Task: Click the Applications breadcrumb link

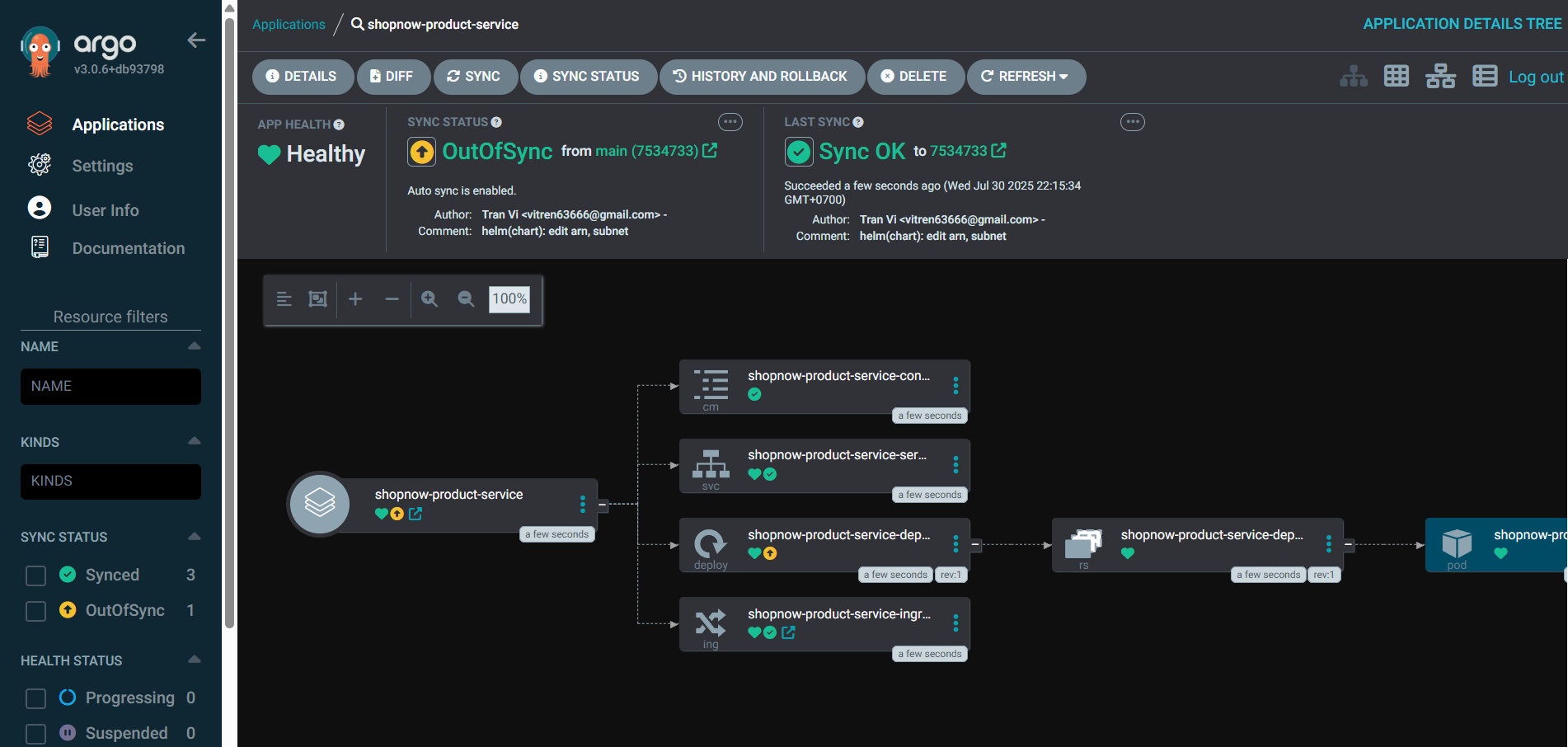Action: tap(289, 25)
